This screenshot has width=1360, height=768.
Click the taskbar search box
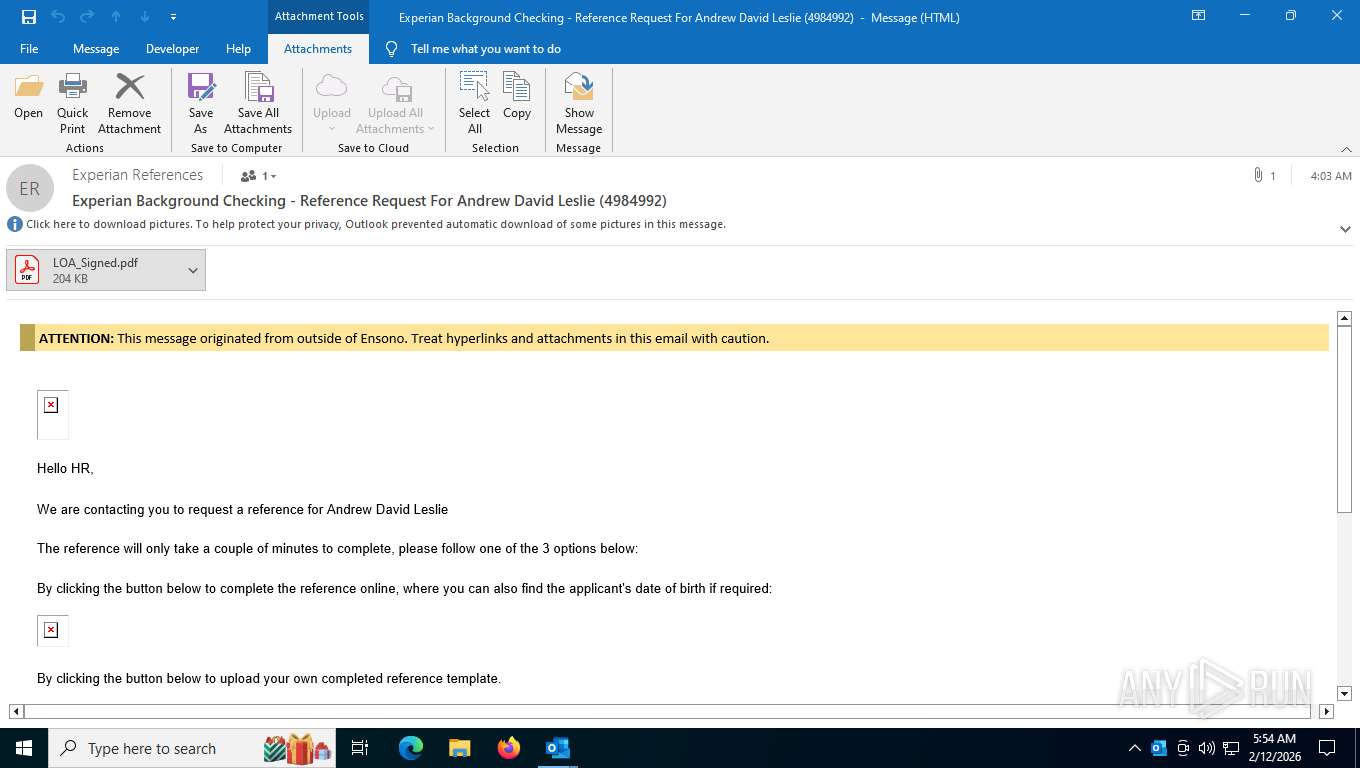point(192,748)
